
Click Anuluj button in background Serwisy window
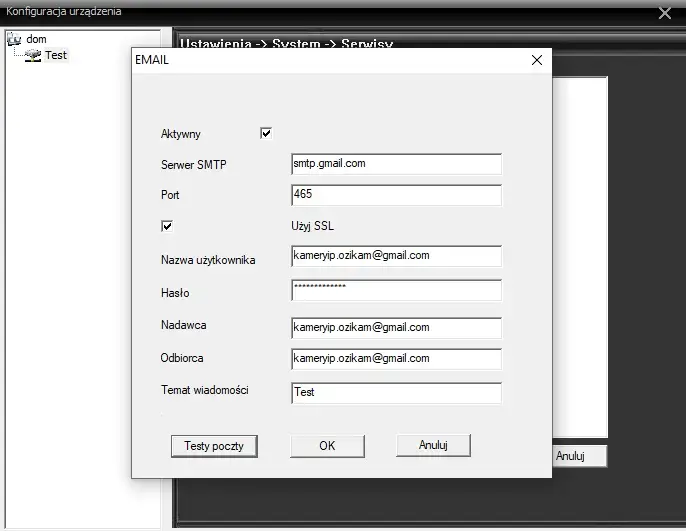[579, 456]
